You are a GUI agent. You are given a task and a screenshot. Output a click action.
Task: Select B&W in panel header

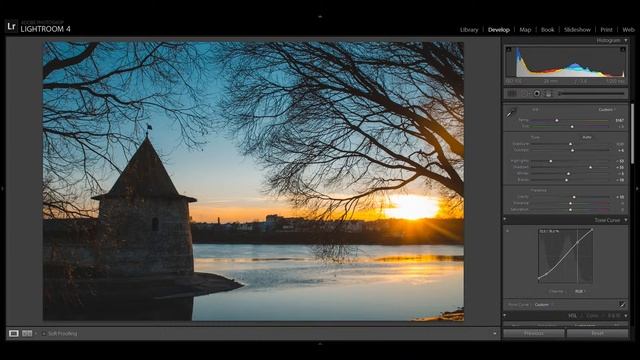point(613,316)
